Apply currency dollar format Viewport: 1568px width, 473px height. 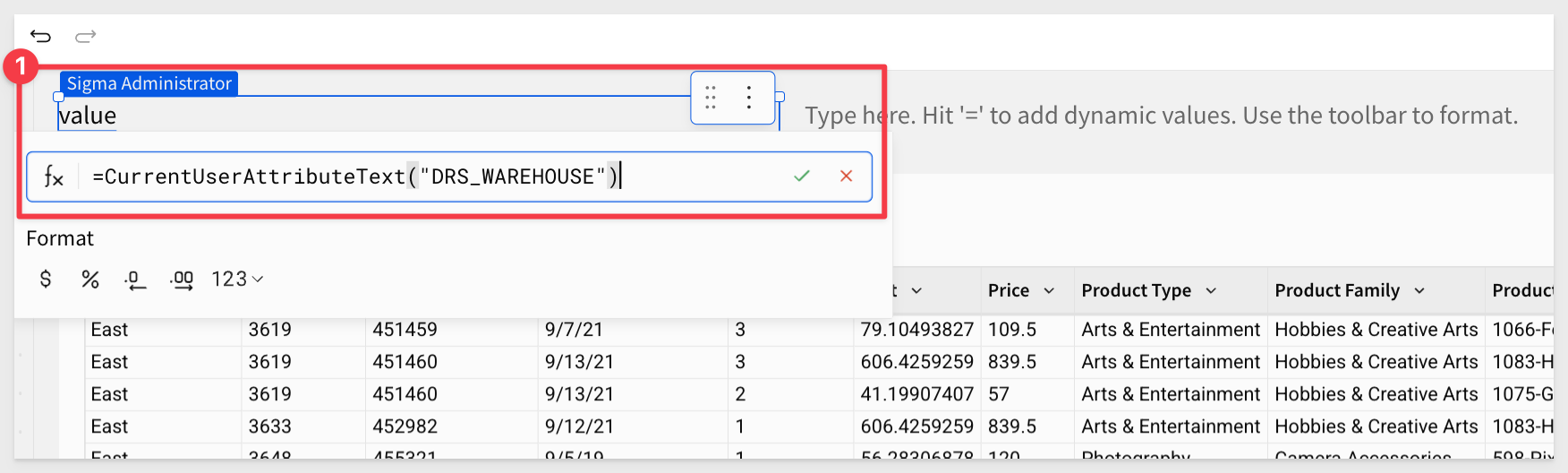tap(46, 279)
